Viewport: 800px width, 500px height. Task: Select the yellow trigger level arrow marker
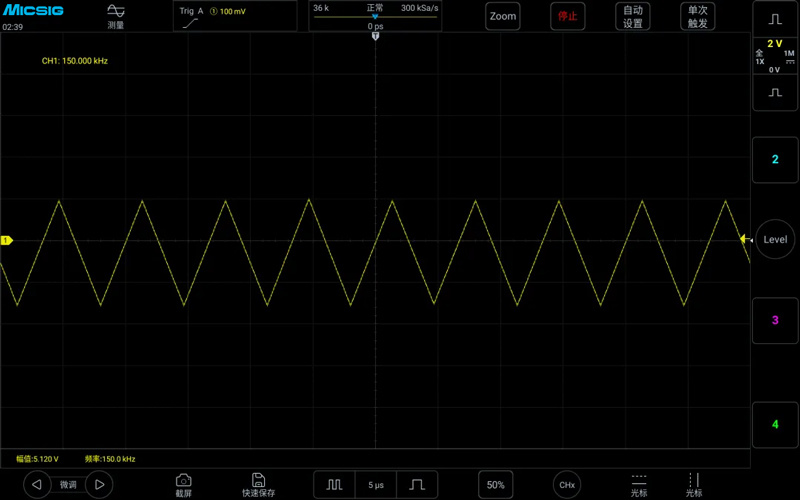[x=745, y=239]
